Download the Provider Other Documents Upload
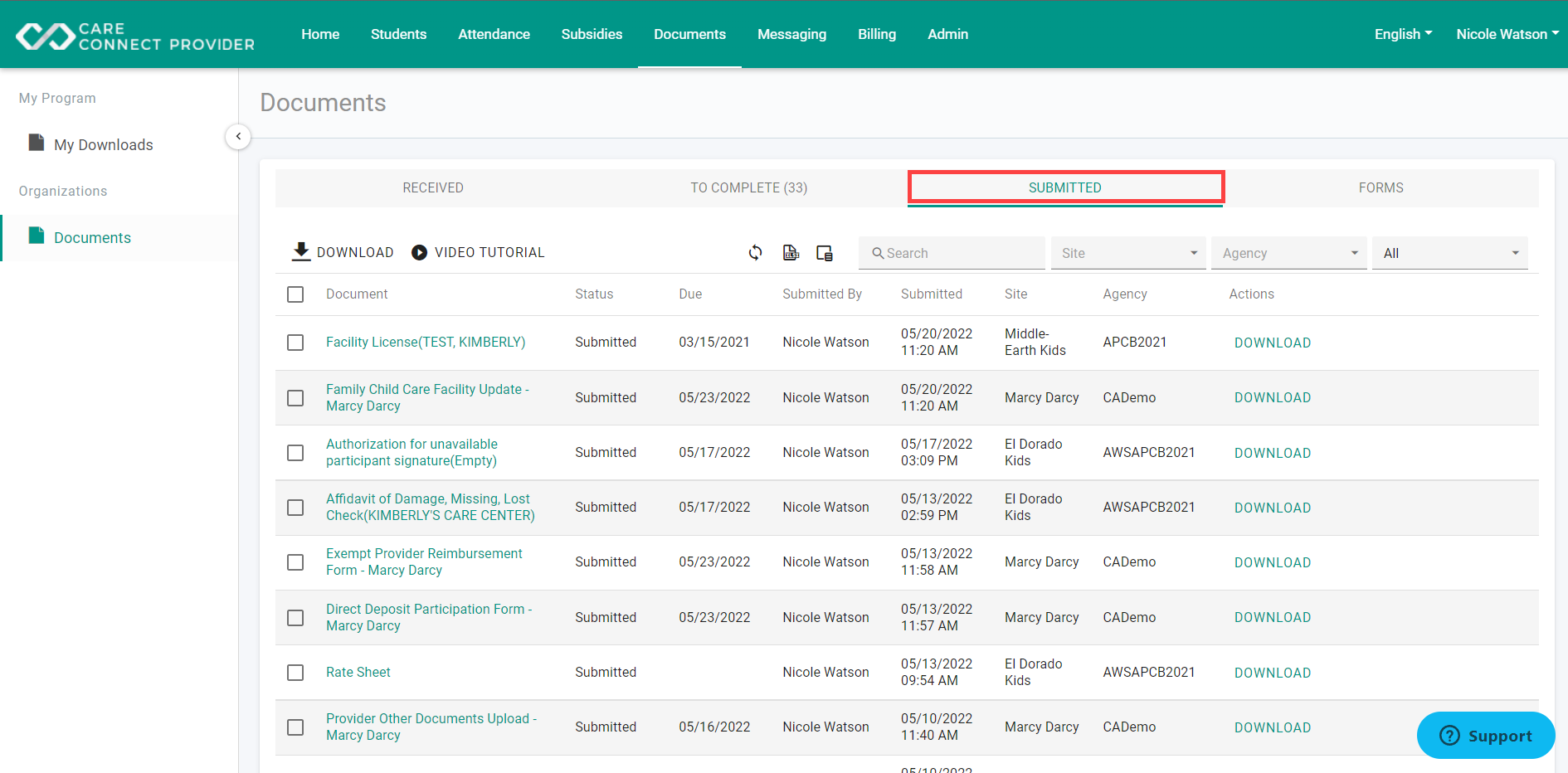Viewport: 1568px width, 773px height. [1273, 727]
